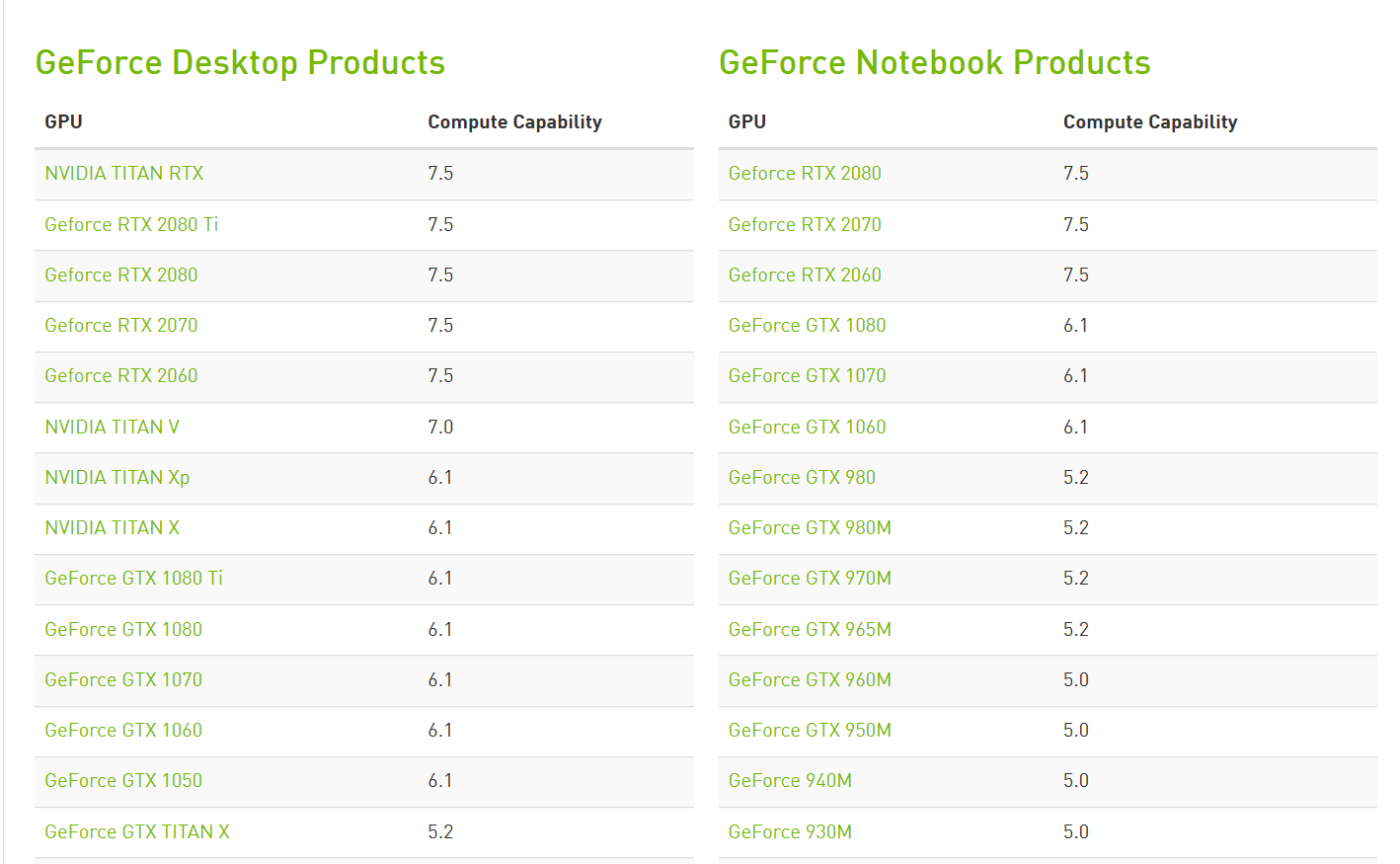
Task: Click desktop Geforce RTX 2060 link
Action: click(120, 376)
